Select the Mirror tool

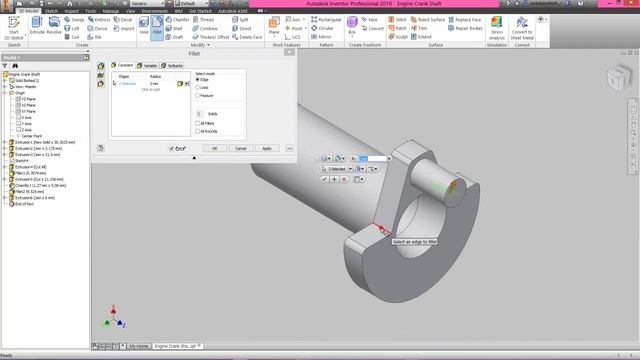click(x=321, y=37)
